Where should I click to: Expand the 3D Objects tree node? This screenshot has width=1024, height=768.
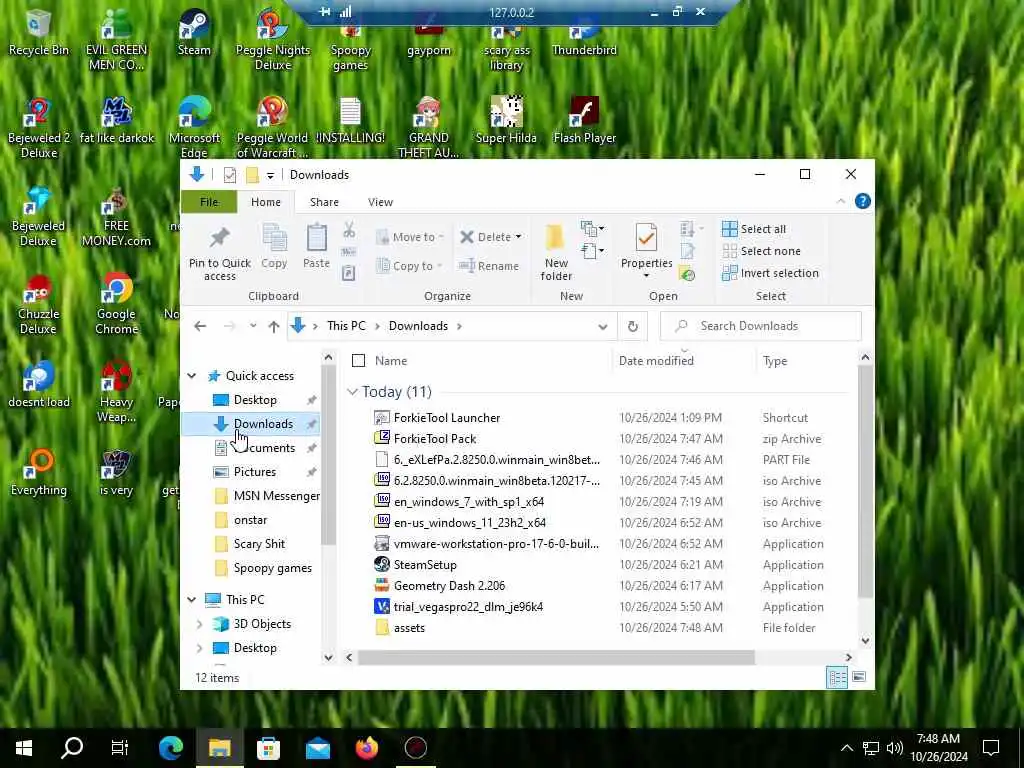(x=200, y=624)
